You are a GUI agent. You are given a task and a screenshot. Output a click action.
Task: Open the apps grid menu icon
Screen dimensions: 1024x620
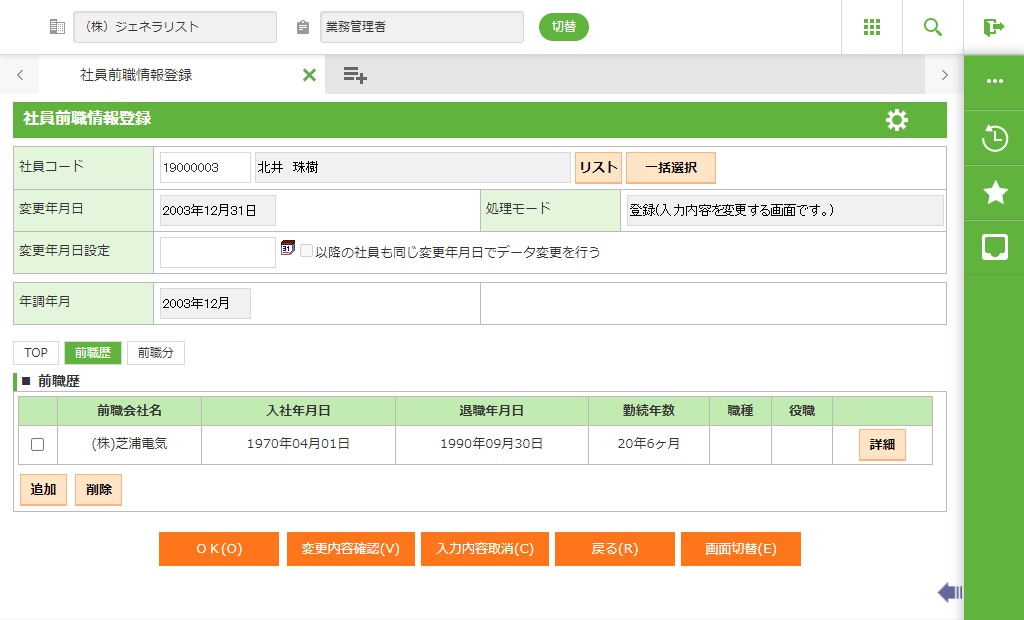(872, 27)
